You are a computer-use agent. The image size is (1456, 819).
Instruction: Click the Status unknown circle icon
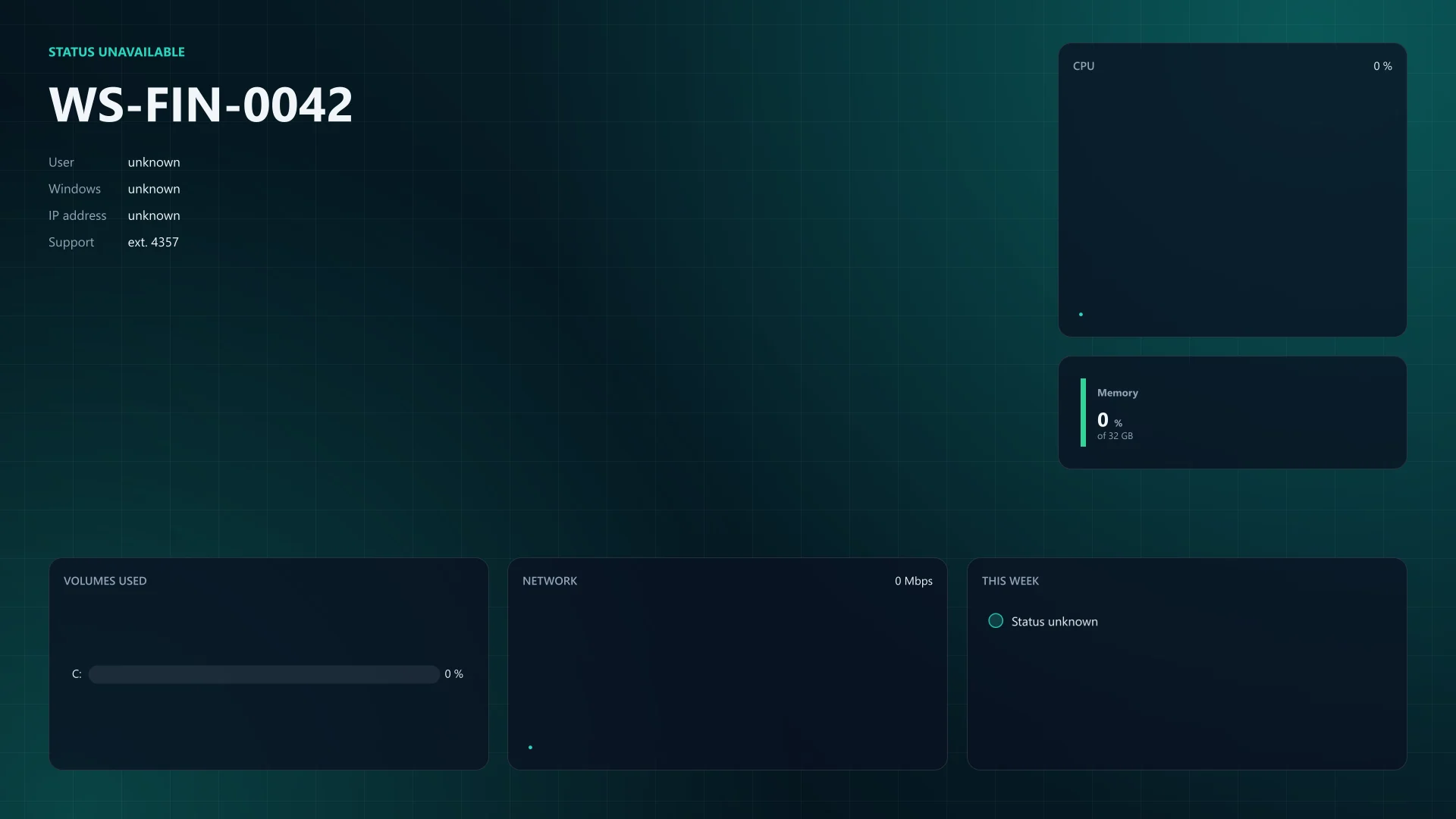[996, 621]
